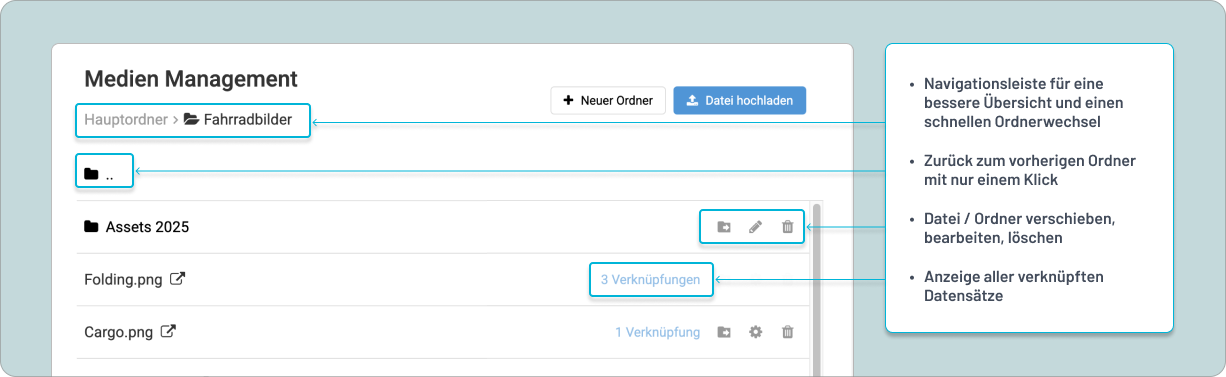1226x377 pixels.
Task: Select the Cargo.png file name
Action: [x=120, y=331]
